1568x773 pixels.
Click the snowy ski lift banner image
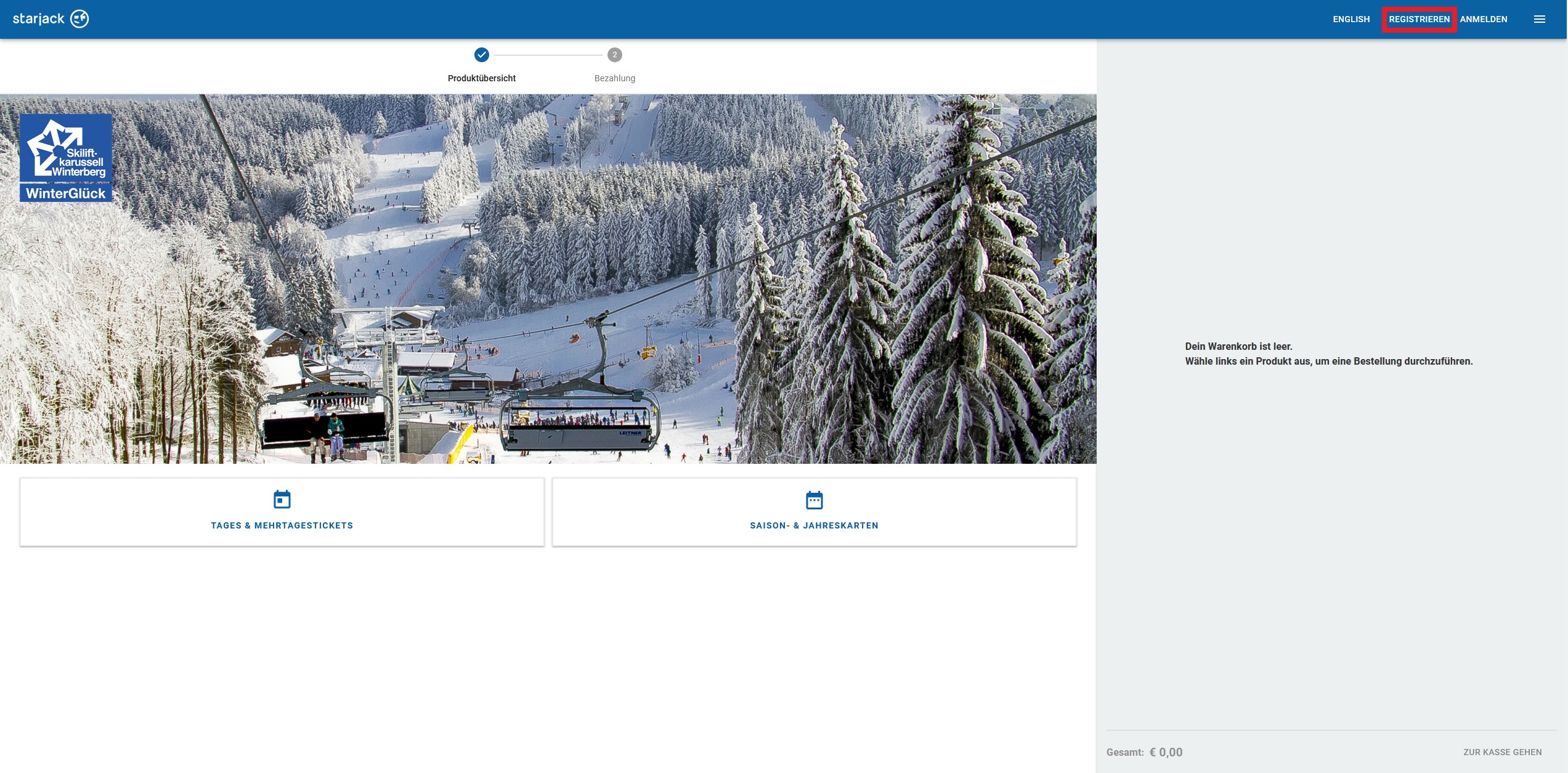(x=616, y=277)
